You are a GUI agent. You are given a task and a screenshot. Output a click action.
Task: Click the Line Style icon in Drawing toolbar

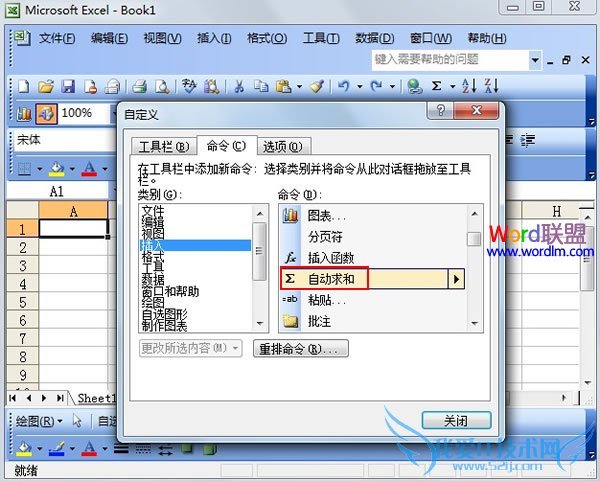coord(121,448)
